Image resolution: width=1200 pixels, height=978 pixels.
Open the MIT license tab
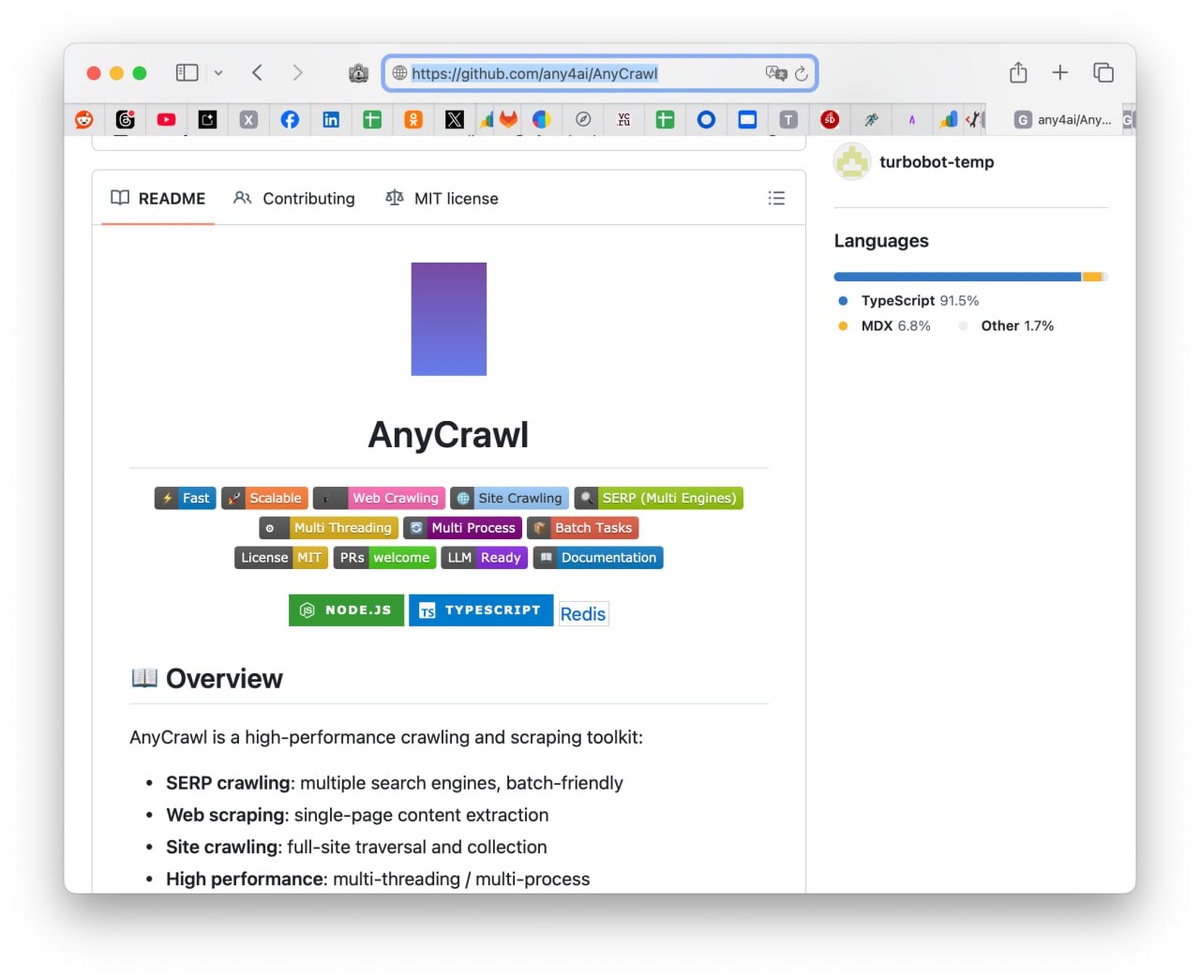click(441, 198)
